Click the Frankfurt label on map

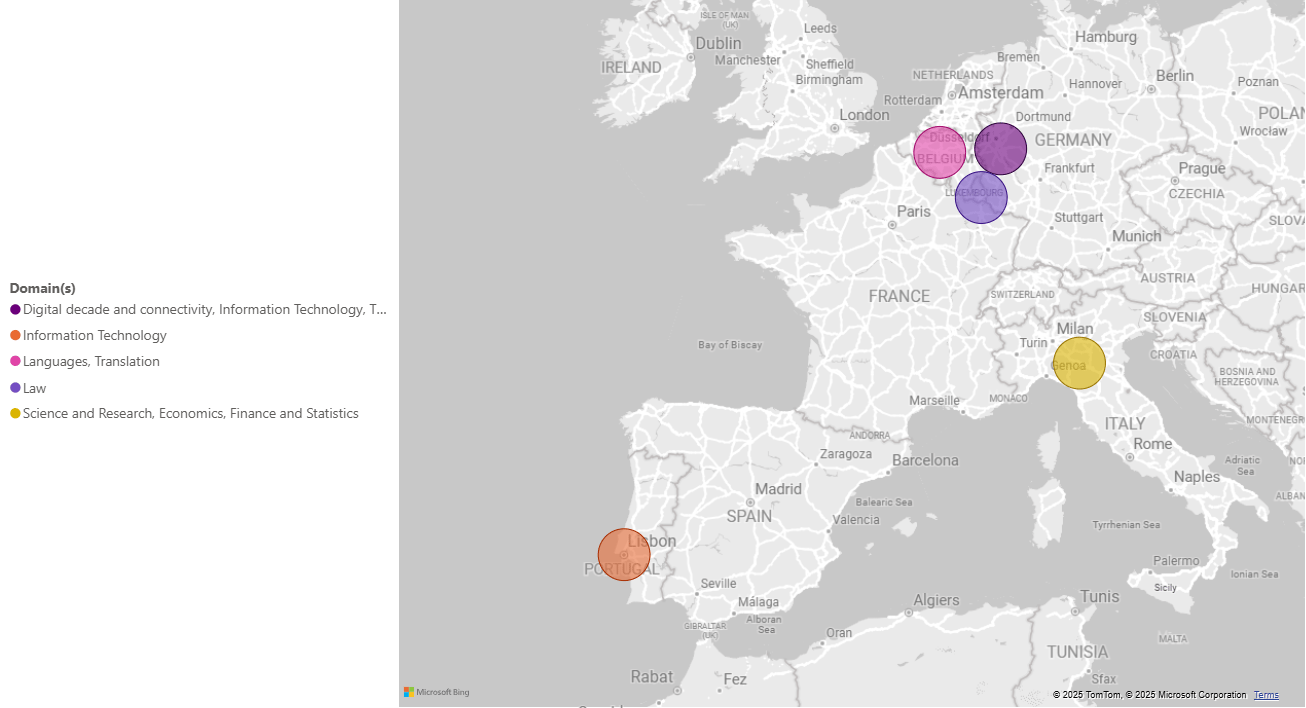1069,168
